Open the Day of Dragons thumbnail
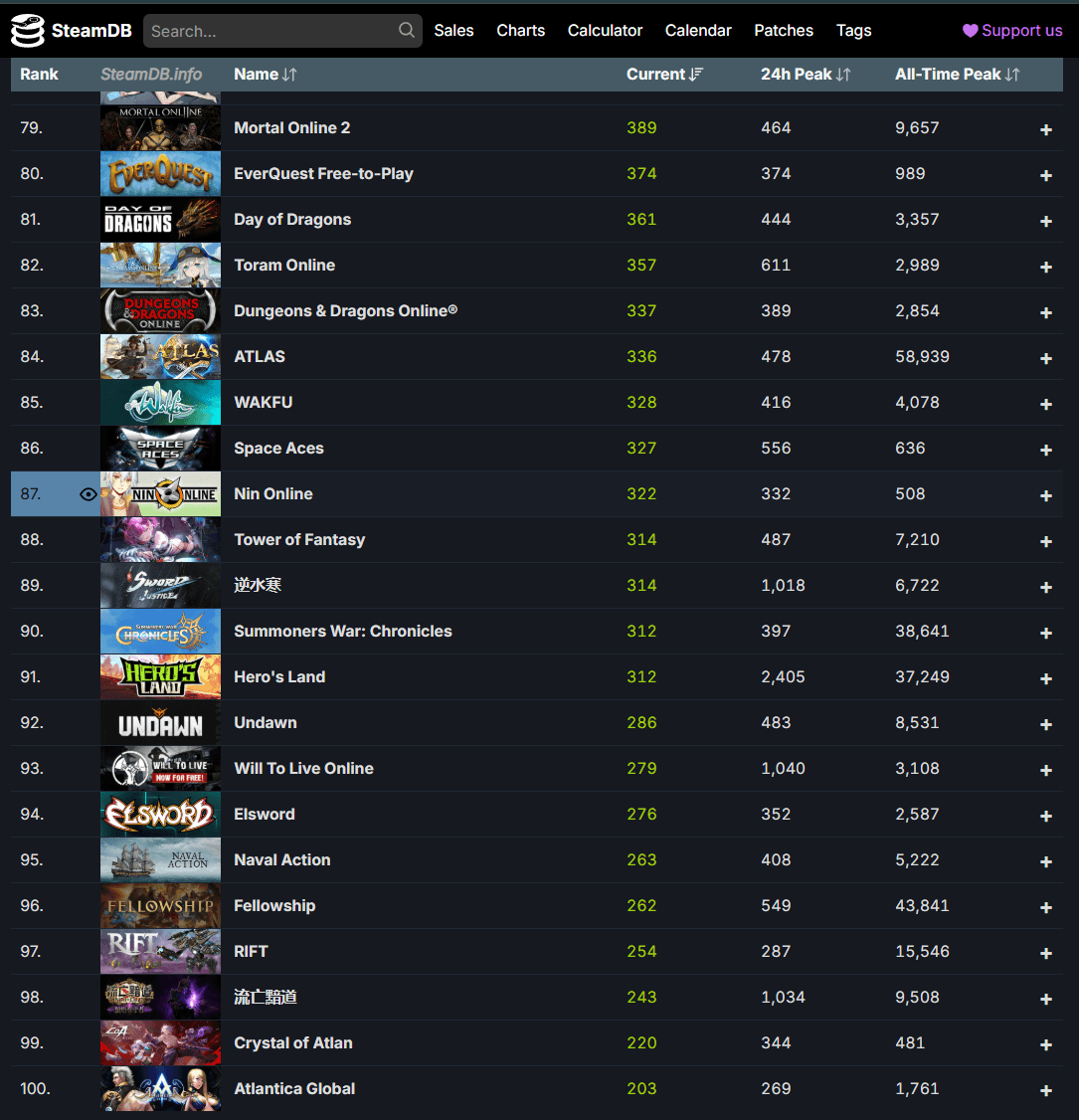Viewport: 1079px width, 1120px height. [160, 219]
